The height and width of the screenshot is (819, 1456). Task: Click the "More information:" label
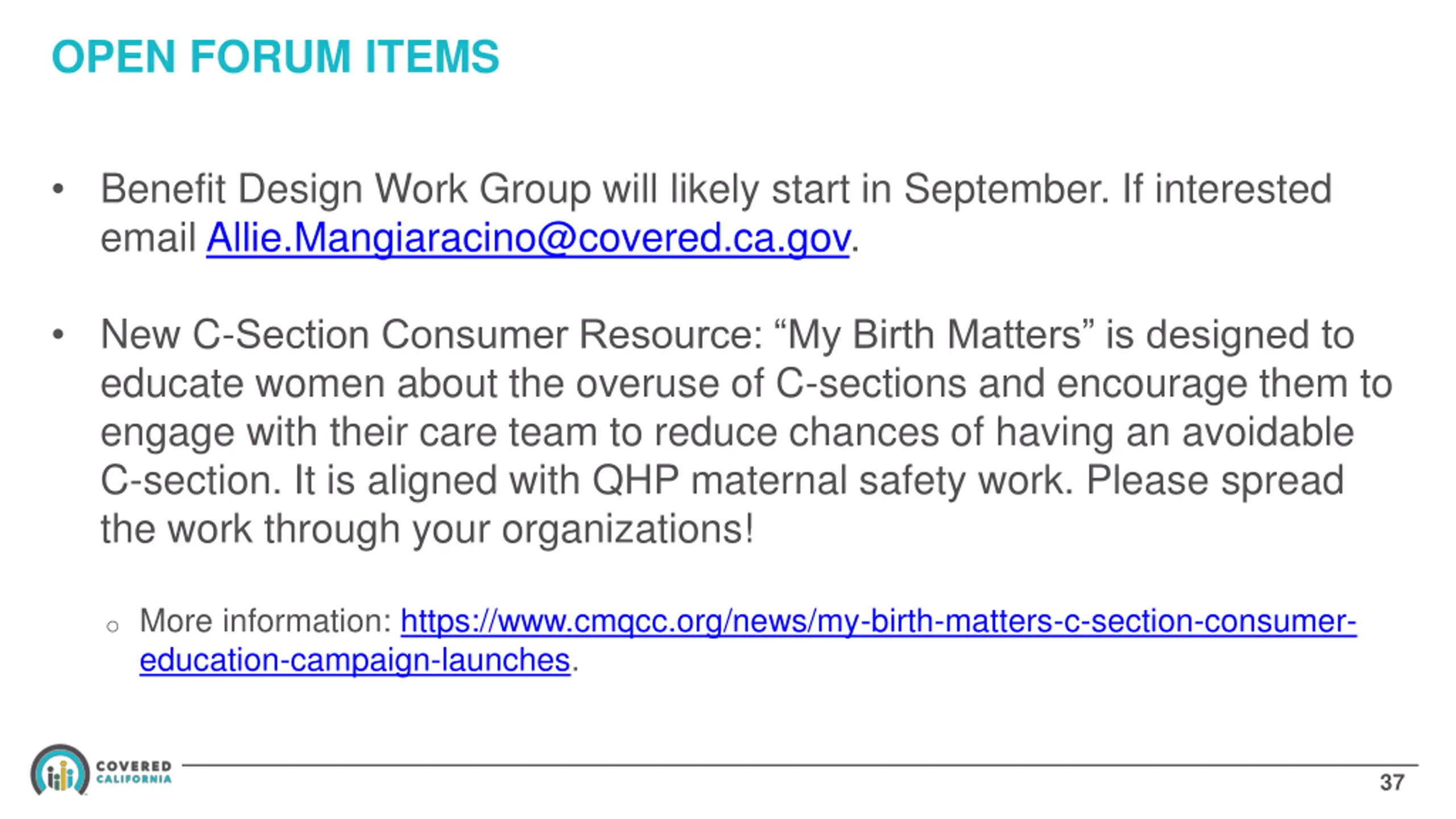click(x=266, y=621)
